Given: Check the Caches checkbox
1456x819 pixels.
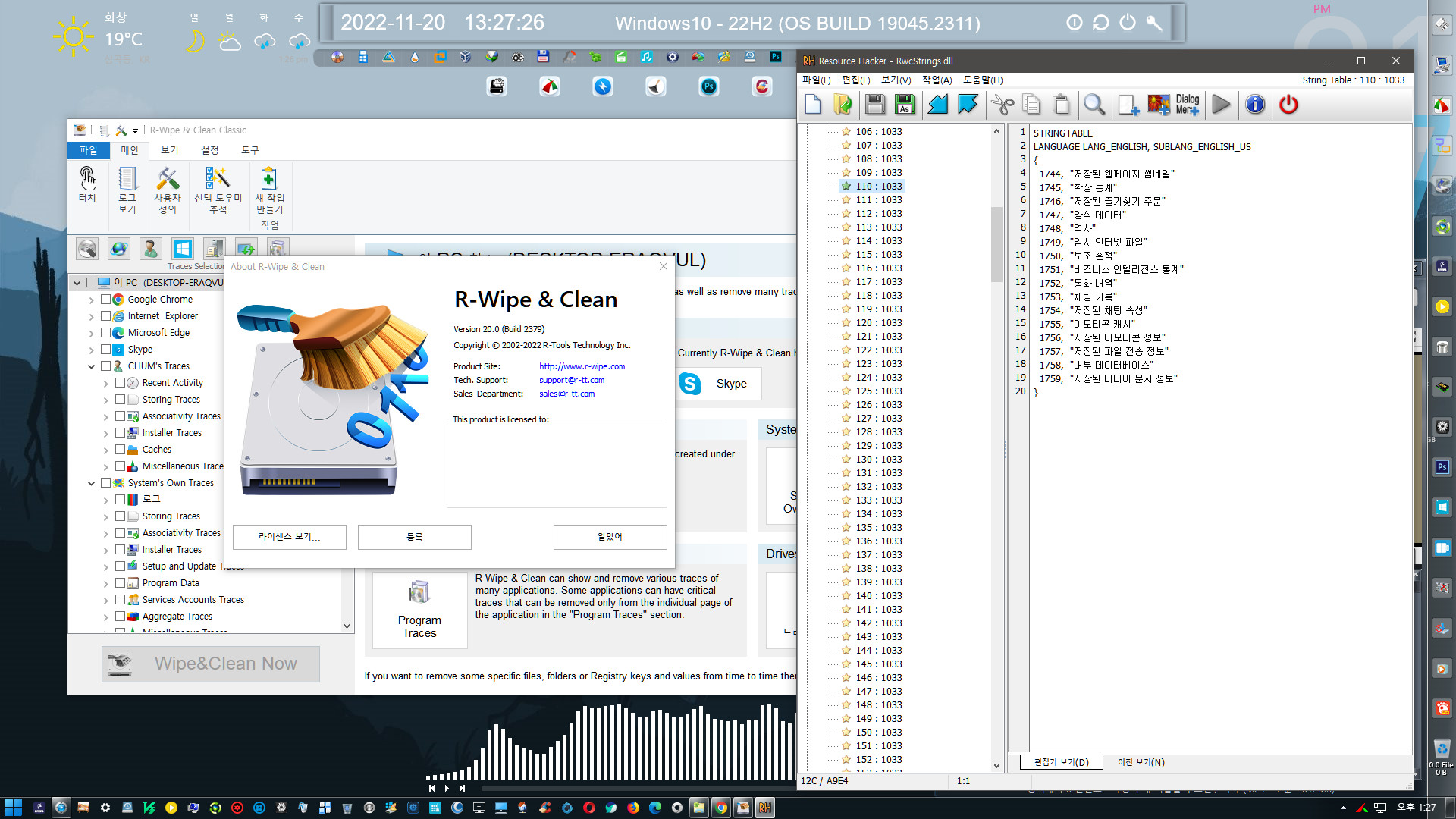Looking at the screenshot, I should pos(120,450).
